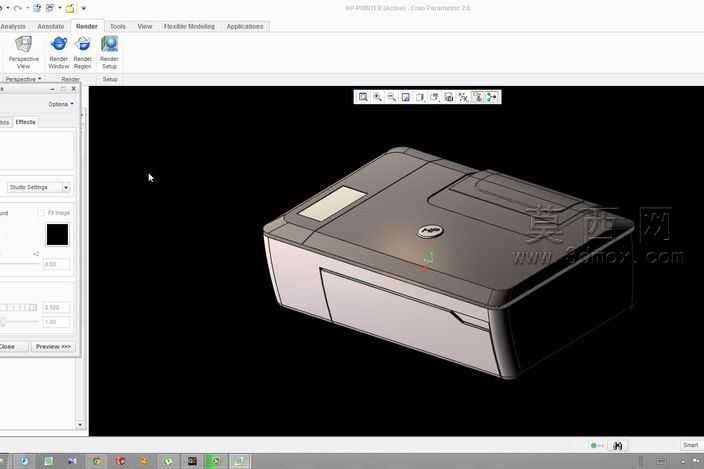
Task: Expand the Perspective group dropdown
Action: click(x=23, y=79)
